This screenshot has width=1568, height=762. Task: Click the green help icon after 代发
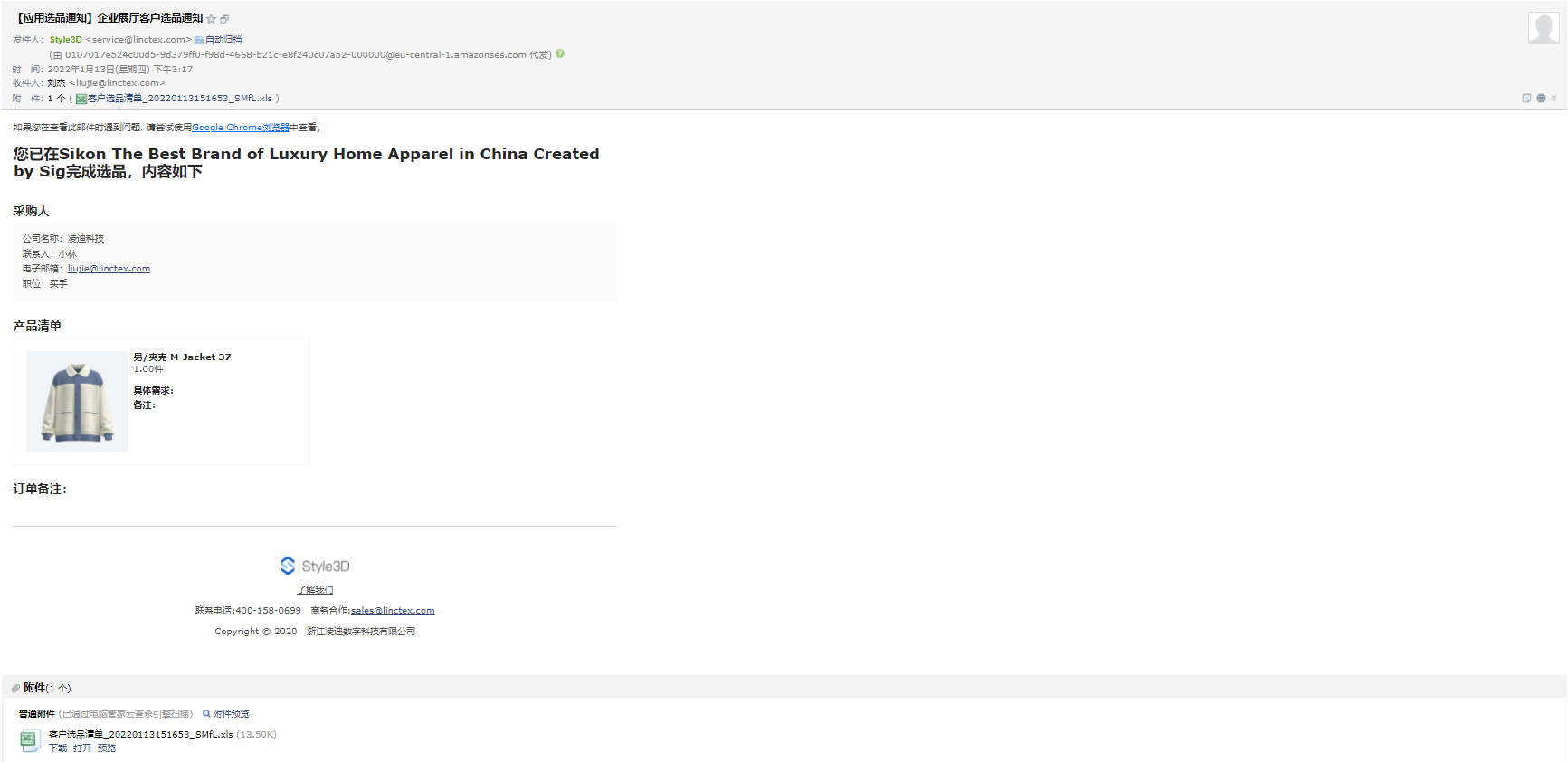(x=560, y=54)
